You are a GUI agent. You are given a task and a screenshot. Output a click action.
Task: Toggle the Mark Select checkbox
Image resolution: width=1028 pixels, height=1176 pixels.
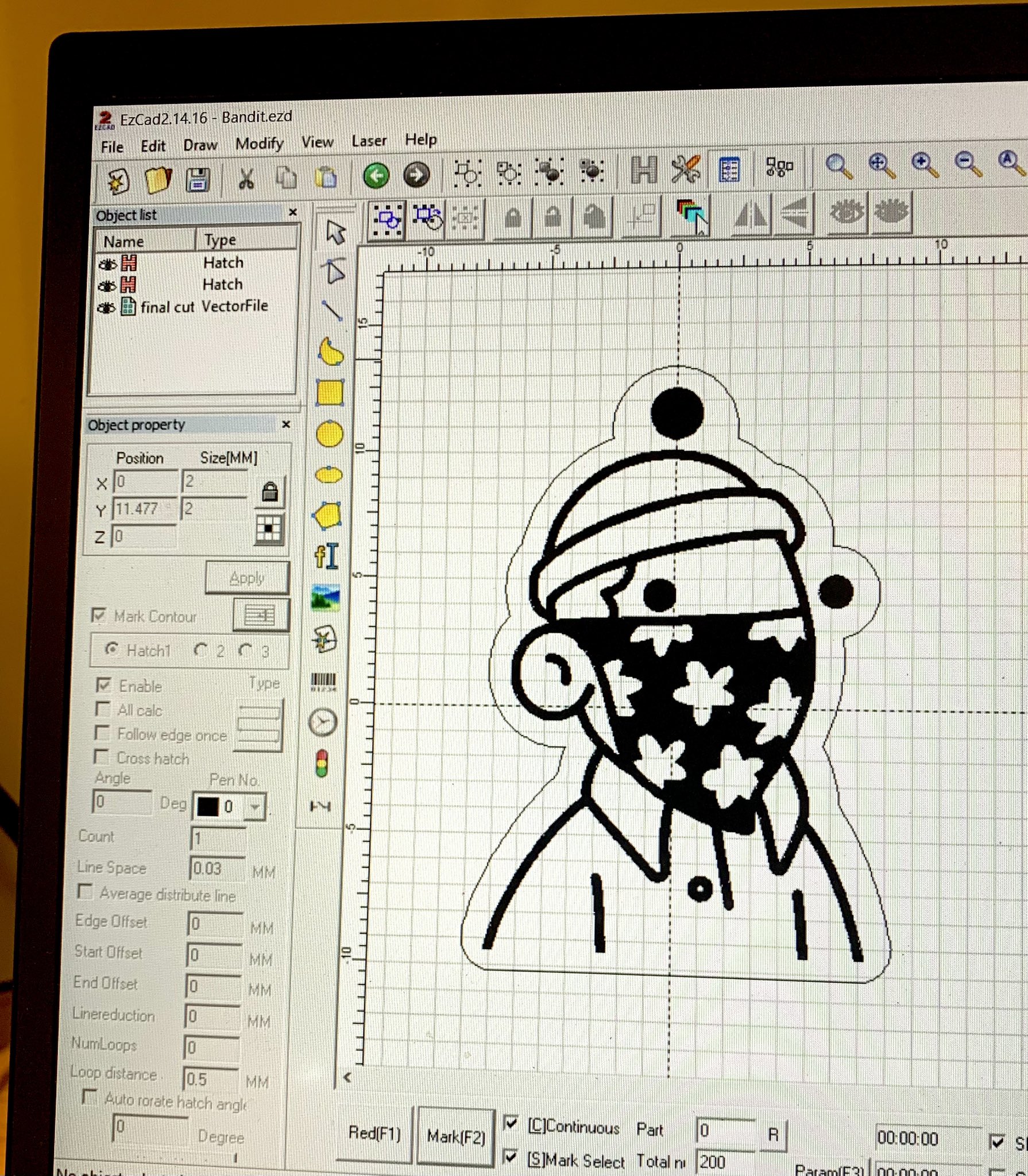pos(510,1157)
